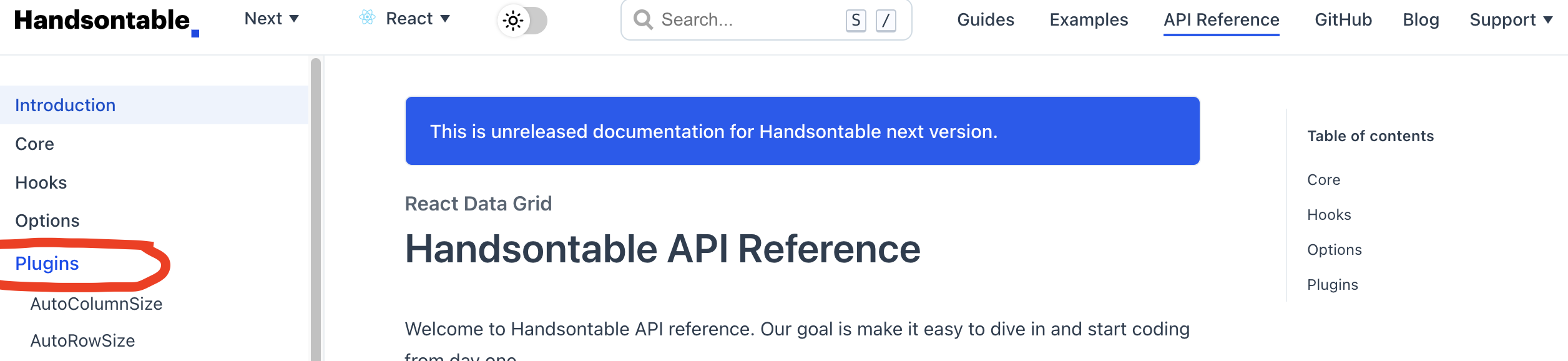This screenshot has width=1568, height=361.
Task: Jump to Hooks via table of contents
Action: click(1329, 214)
